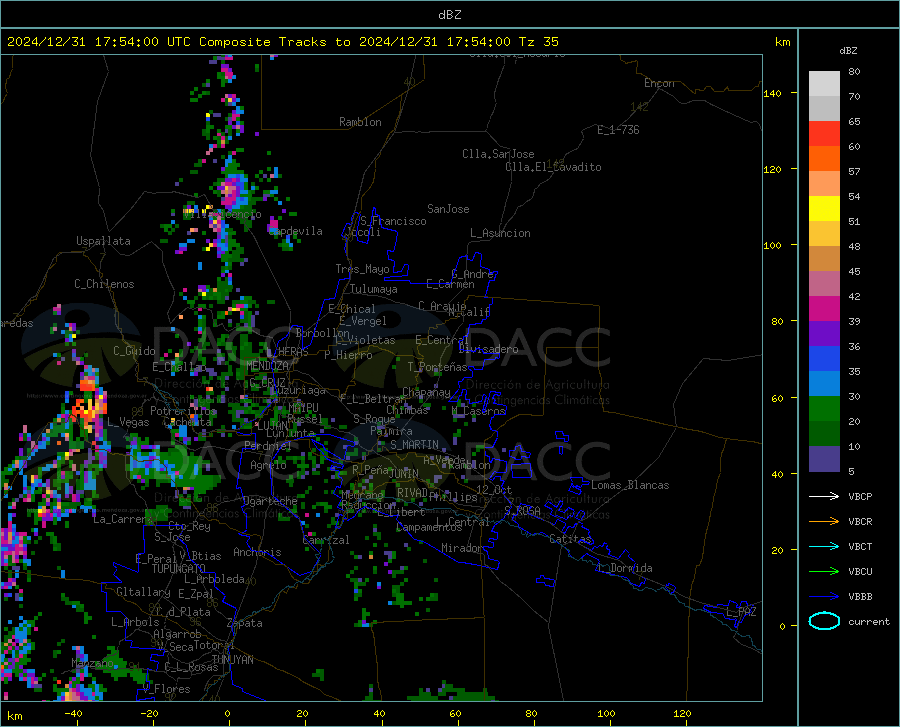The height and width of the screenshot is (727, 900).
Task: Click the 140 km mark on right axis
Action: pos(772,94)
